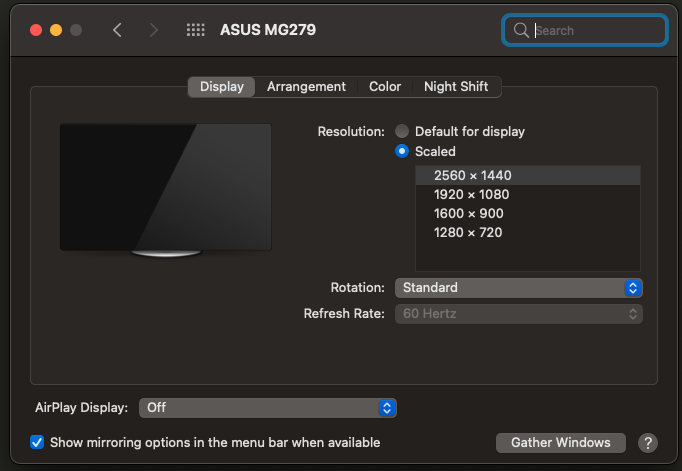This screenshot has width=682, height=471.
Task: Switch to the Arrangement tab
Action: (x=306, y=87)
